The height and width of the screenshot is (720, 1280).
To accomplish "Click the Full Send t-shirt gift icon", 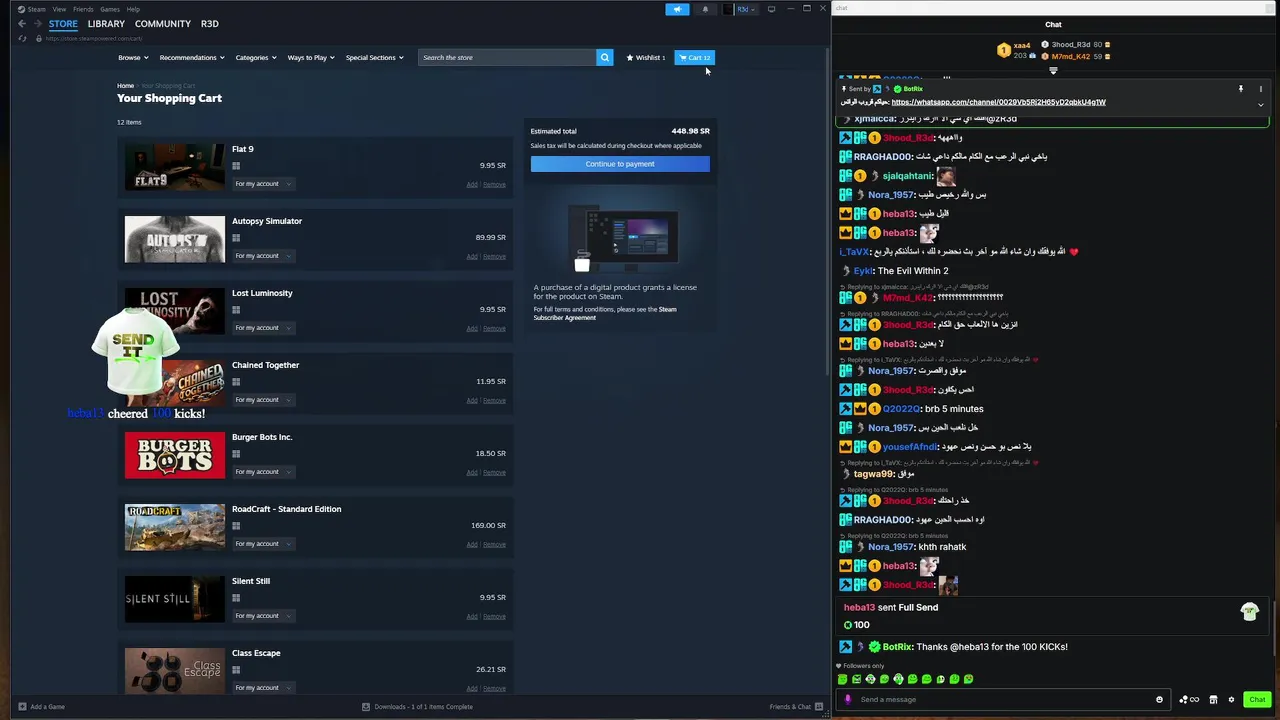I will [1249, 612].
